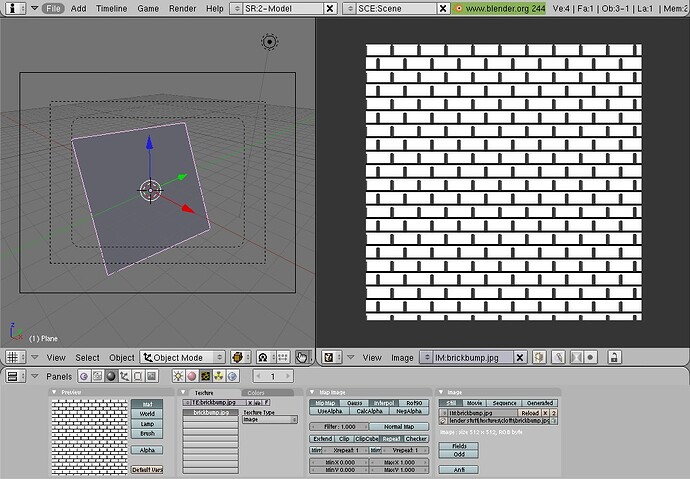Open the Material buttons red sphere icon
The height and width of the screenshot is (479, 690).
tap(192, 376)
